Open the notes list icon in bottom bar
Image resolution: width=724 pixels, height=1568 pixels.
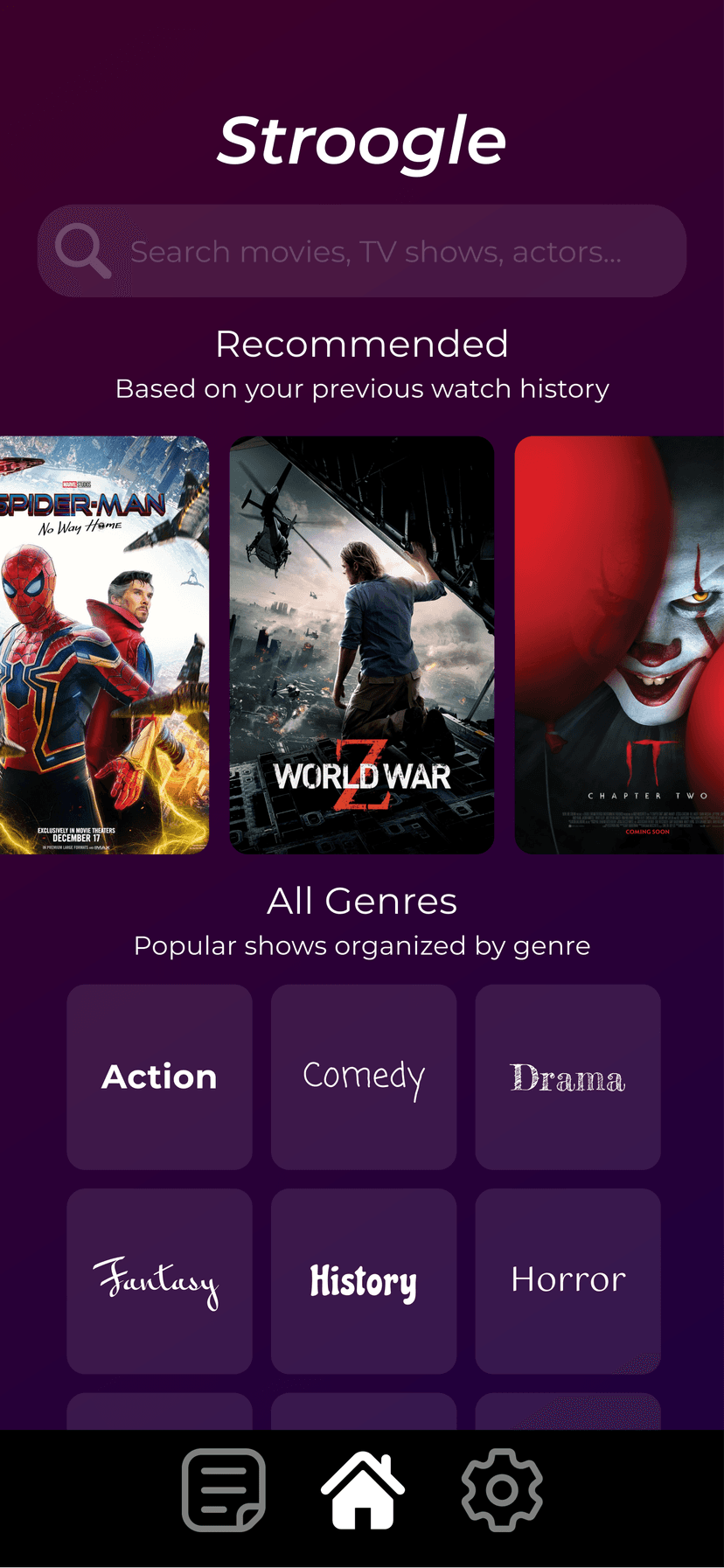coord(224,1490)
